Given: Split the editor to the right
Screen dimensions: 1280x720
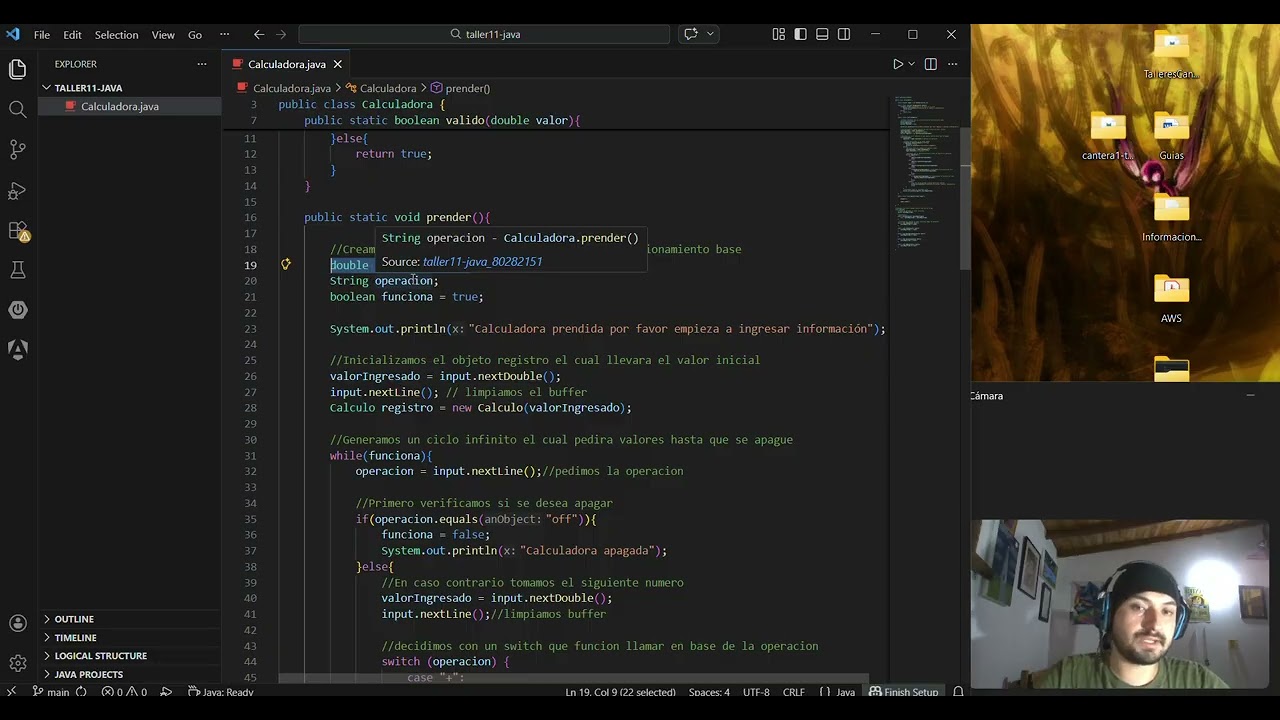Looking at the screenshot, I should 930,64.
